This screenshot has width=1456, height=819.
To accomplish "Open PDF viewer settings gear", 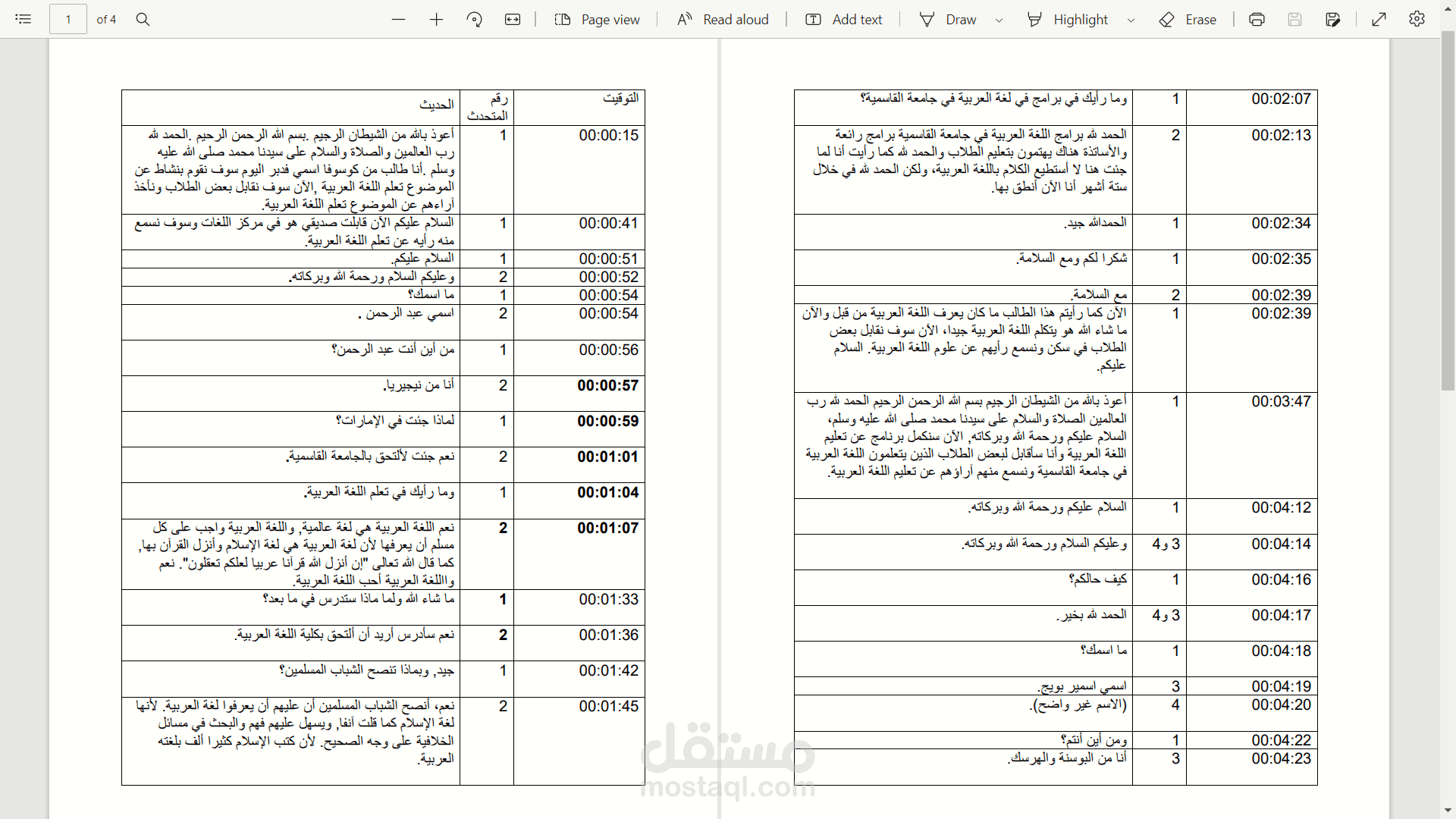I will [x=1417, y=19].
